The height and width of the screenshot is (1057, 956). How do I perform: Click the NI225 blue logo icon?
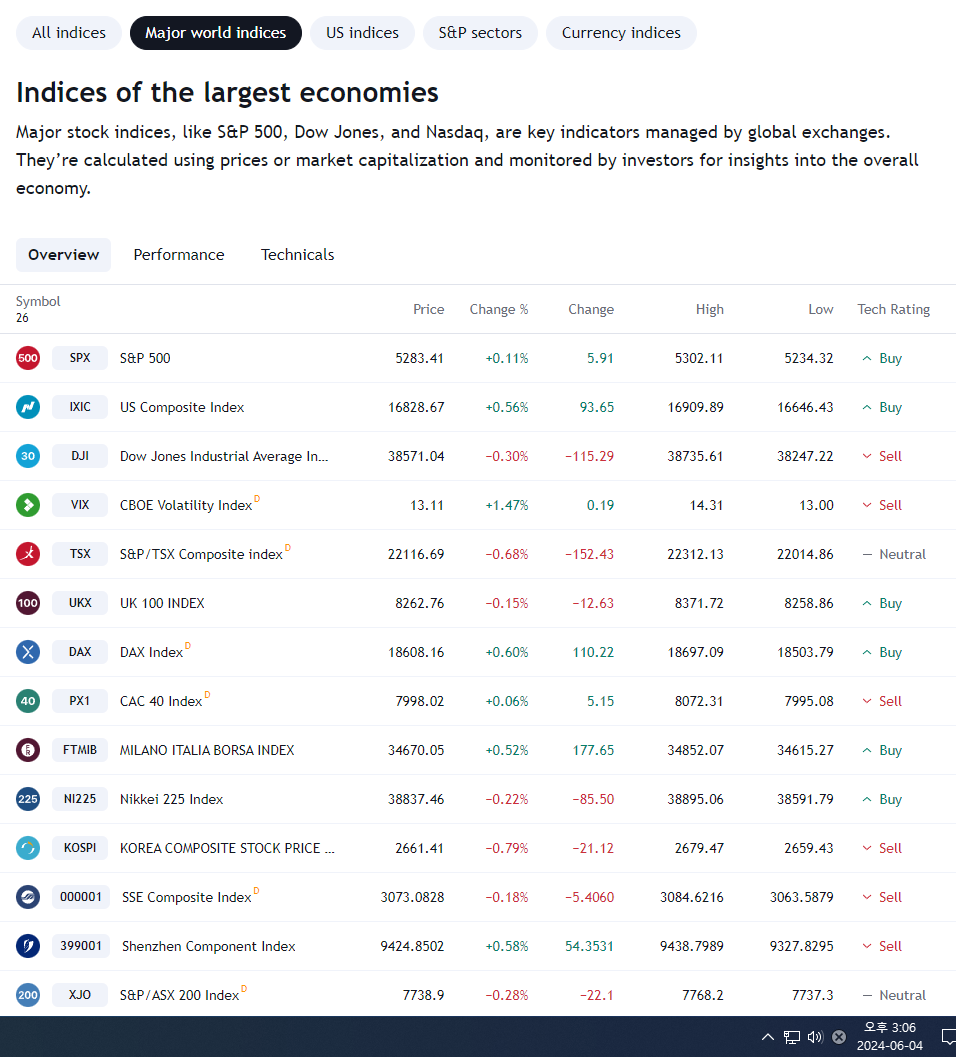point(28,799)
